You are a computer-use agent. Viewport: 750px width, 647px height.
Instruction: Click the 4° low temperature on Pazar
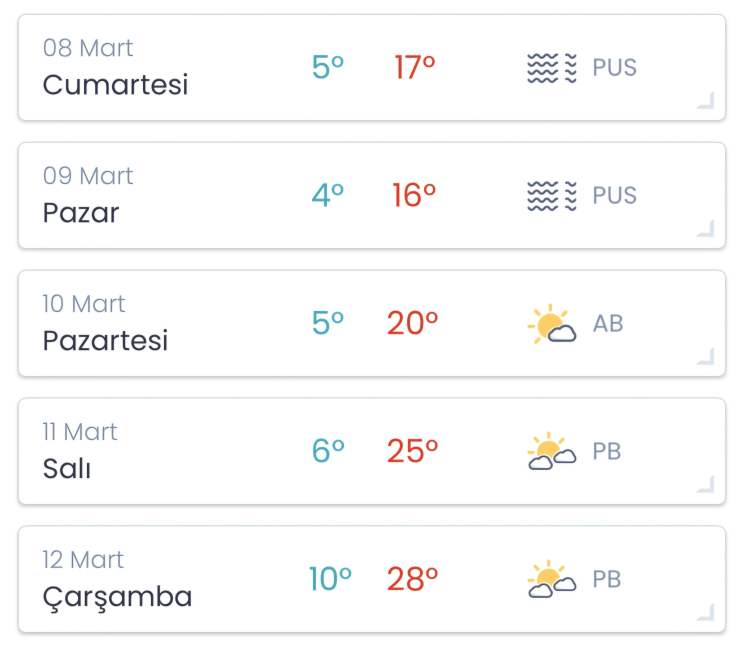click(x=328, y=195)
